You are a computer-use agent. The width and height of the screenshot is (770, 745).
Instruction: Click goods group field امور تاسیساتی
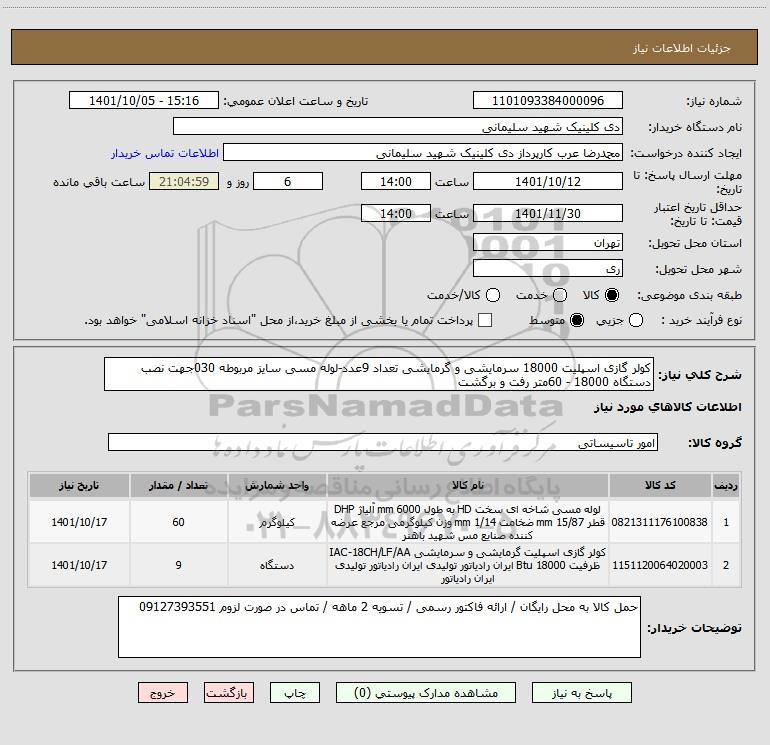[383, 442]
